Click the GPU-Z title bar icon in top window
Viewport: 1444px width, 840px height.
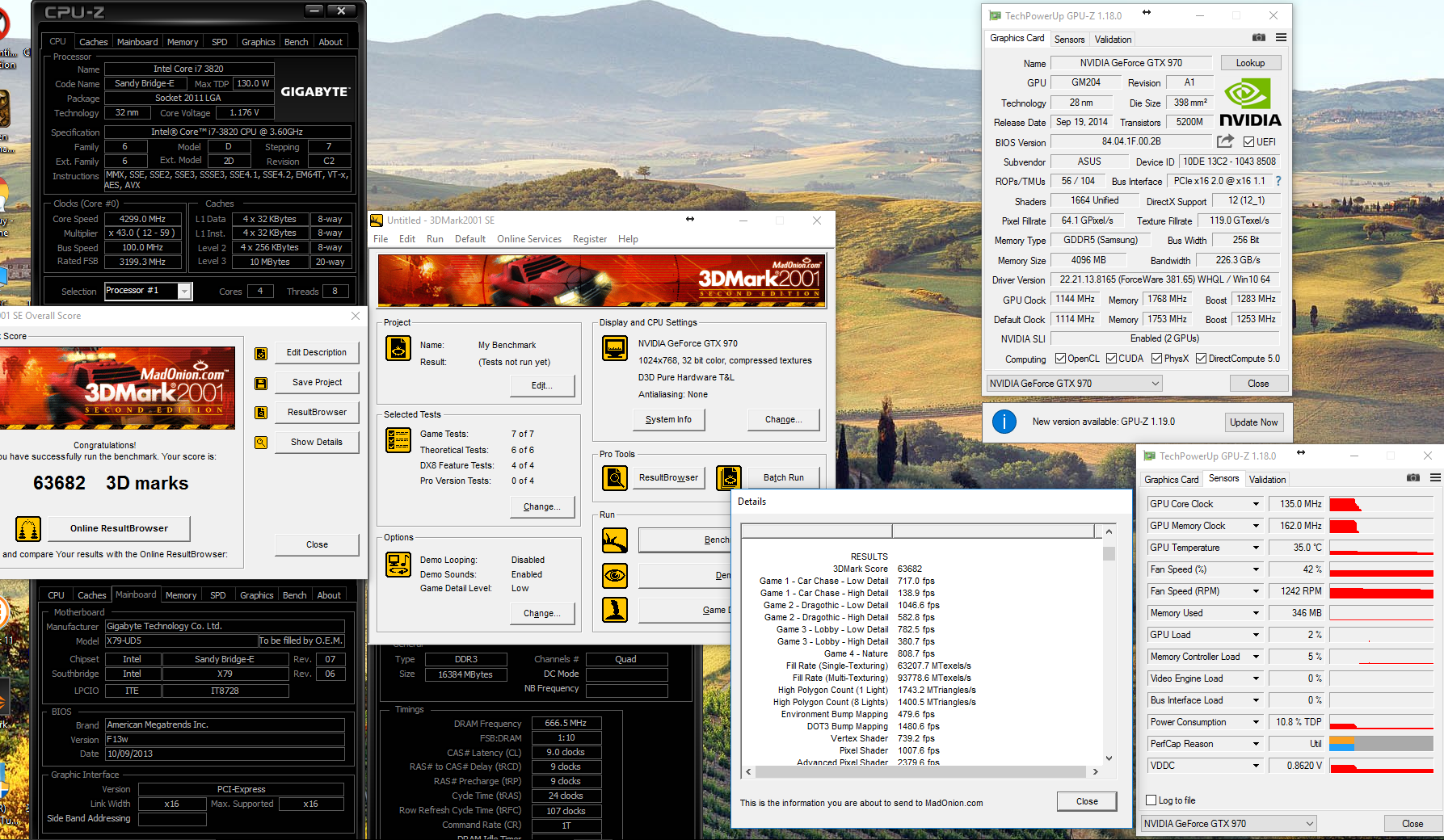[x=995, y=15]
